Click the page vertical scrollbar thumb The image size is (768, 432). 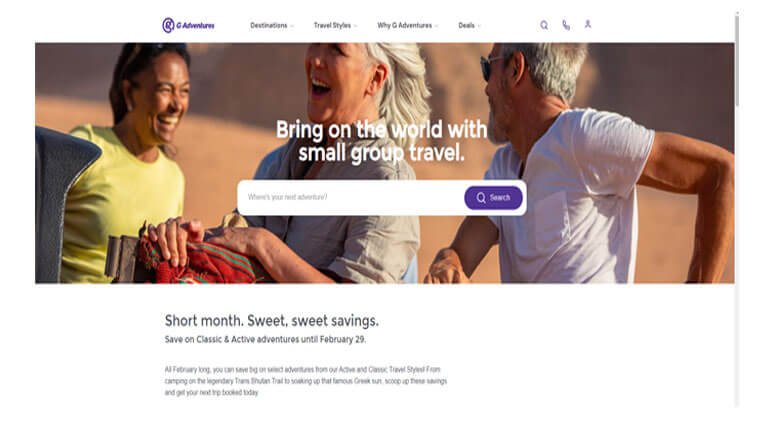coord(737,59)
